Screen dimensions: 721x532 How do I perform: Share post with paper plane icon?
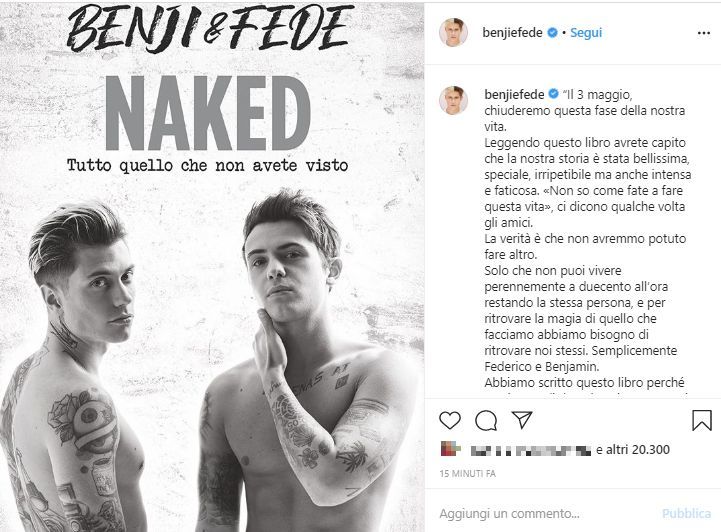[522, 420]
